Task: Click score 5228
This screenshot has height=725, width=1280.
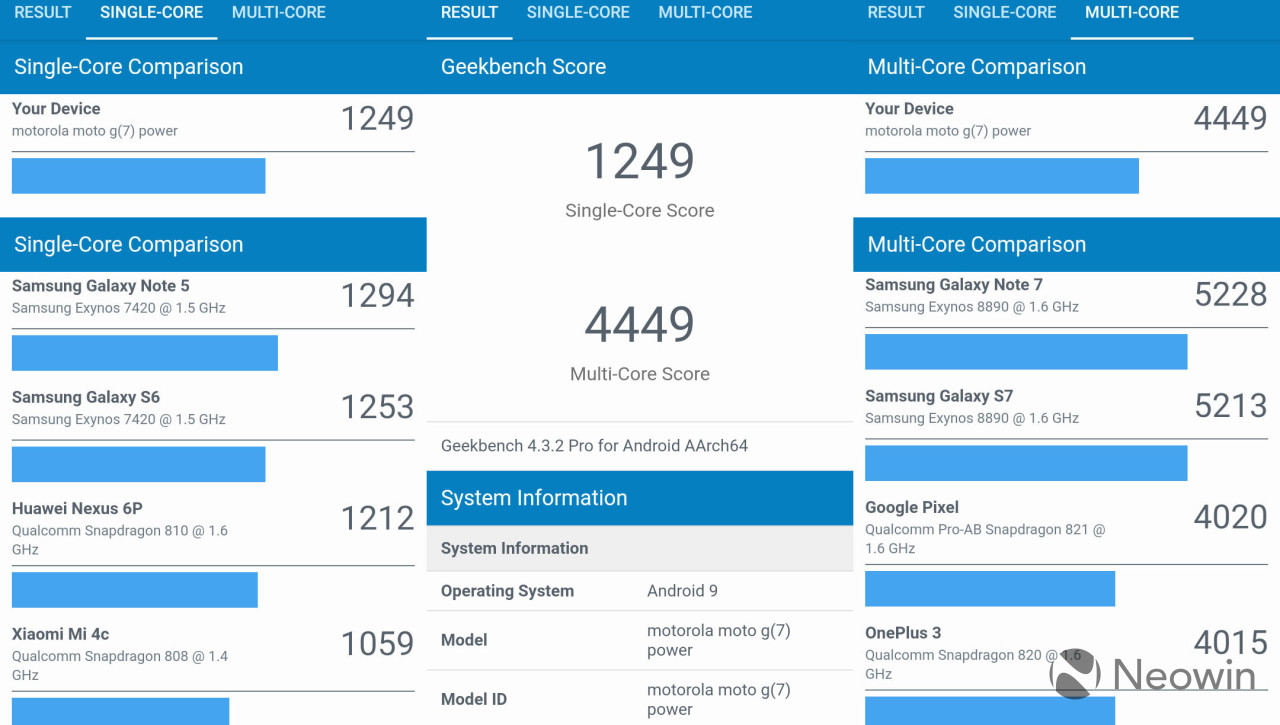Action: [1231, 294]
